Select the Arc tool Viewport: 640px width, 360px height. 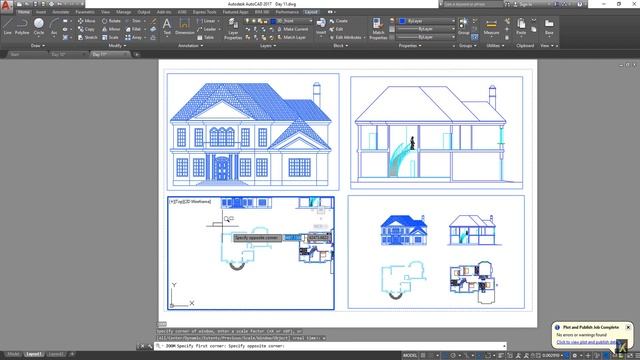pos(54,26)
